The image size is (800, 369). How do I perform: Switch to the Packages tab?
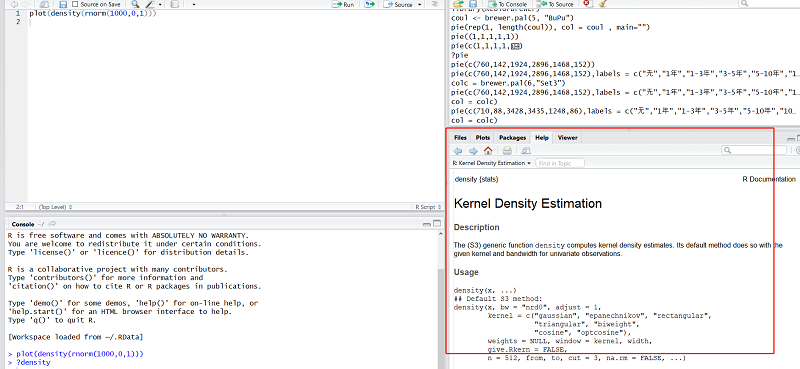[x=512, y=137]
